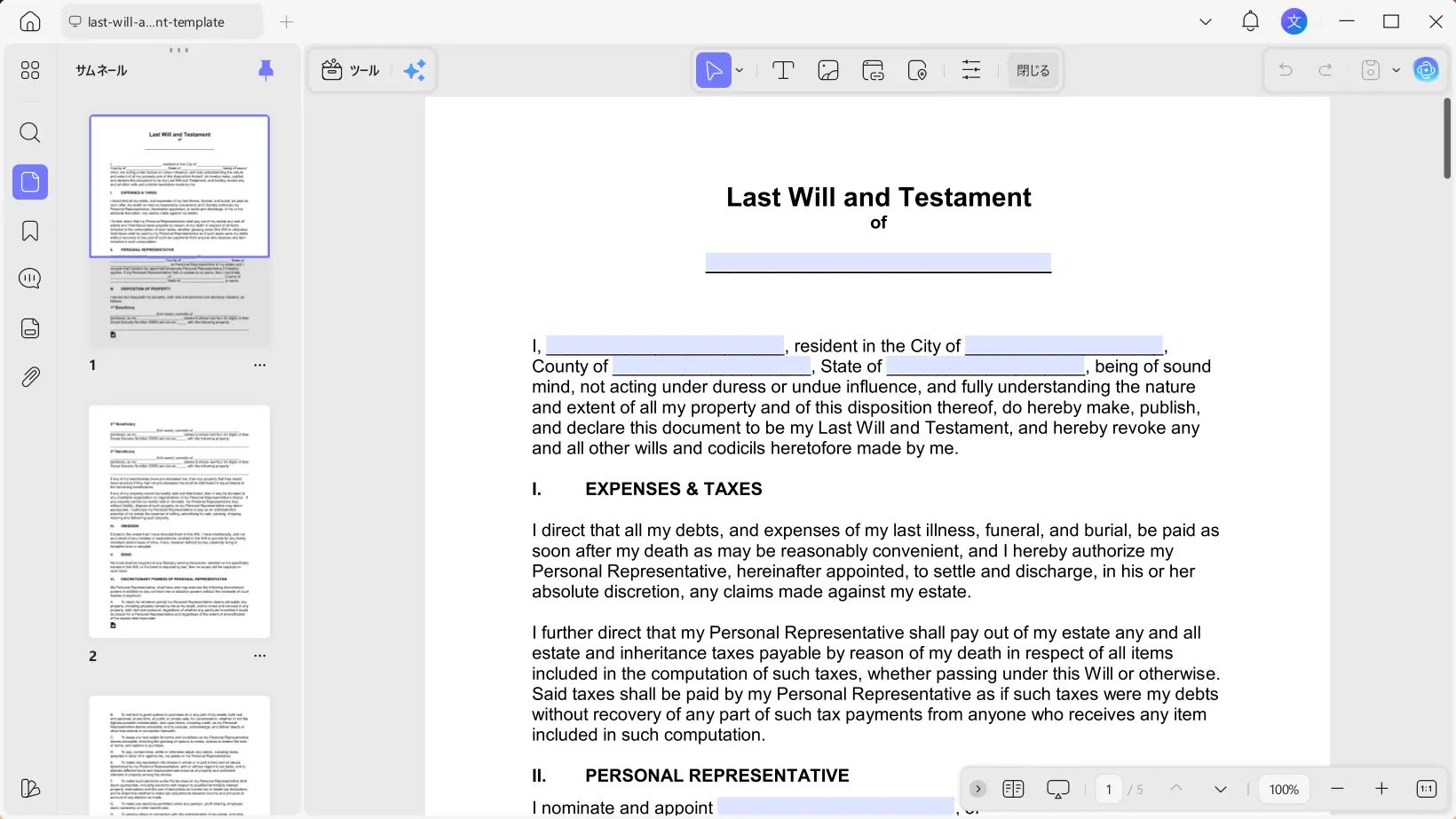Select page 2 thumbnail
Image resolution: width=1456 pixels, height=819 pixels.
(179, 521)
